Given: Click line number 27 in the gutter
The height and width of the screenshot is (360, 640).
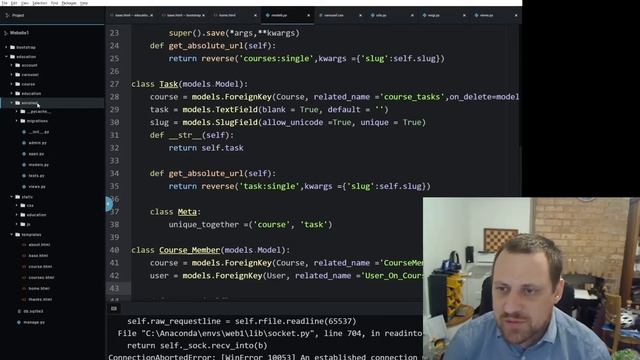Looking at the screenshot, I should [114, 84].
